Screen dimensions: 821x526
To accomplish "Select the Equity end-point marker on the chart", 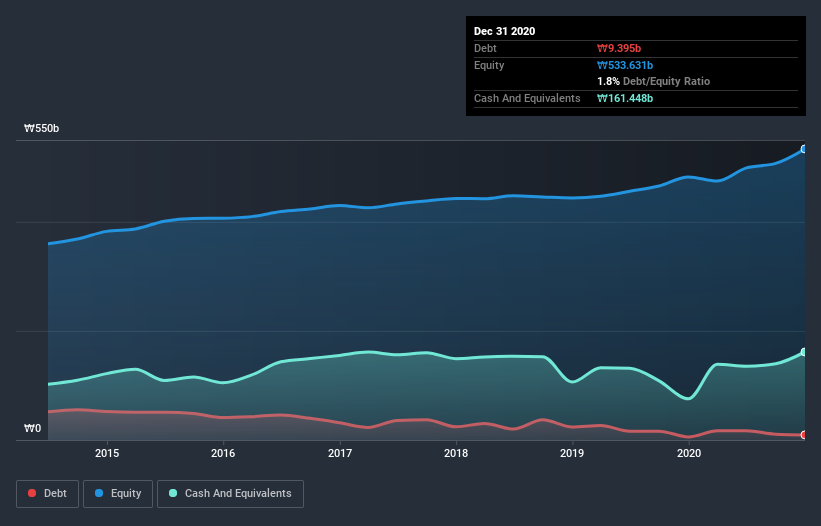I will pos(804,149).
